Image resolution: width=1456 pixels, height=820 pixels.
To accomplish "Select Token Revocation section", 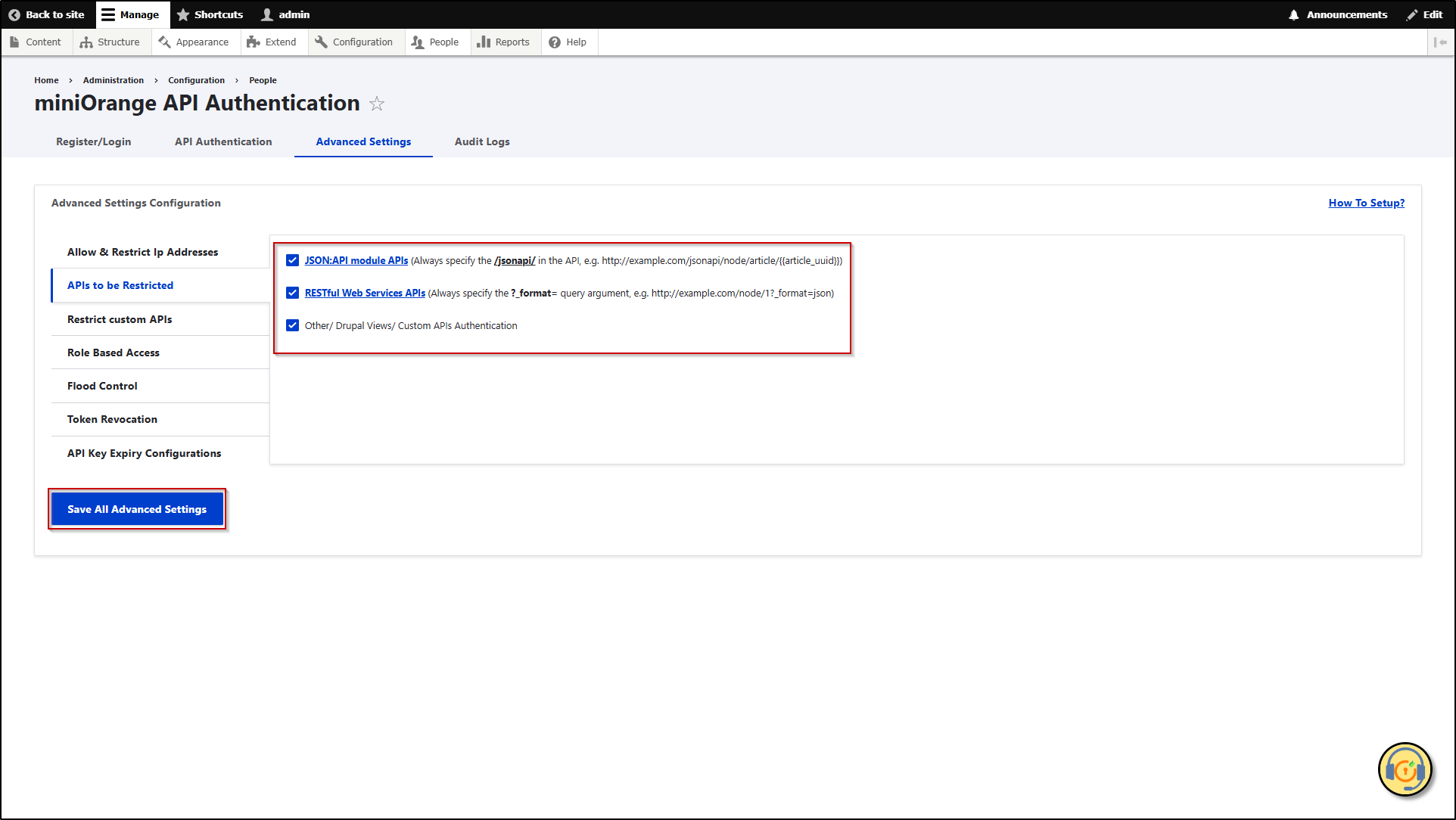I will point(160,419).
